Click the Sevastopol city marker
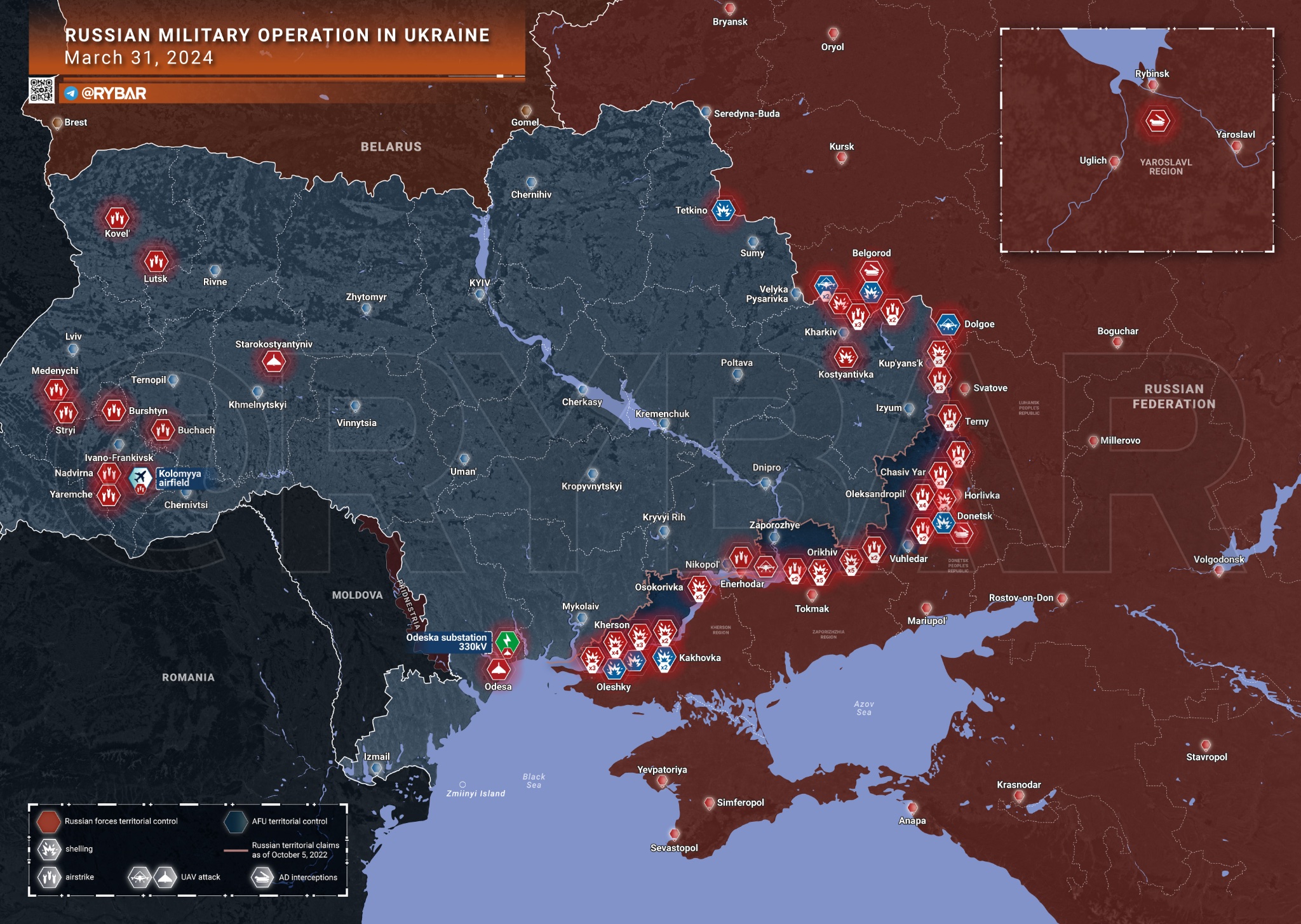Image resolution: width=1301 pixels, height=924 pixels. pyautogui.click(x=674, y=833)
